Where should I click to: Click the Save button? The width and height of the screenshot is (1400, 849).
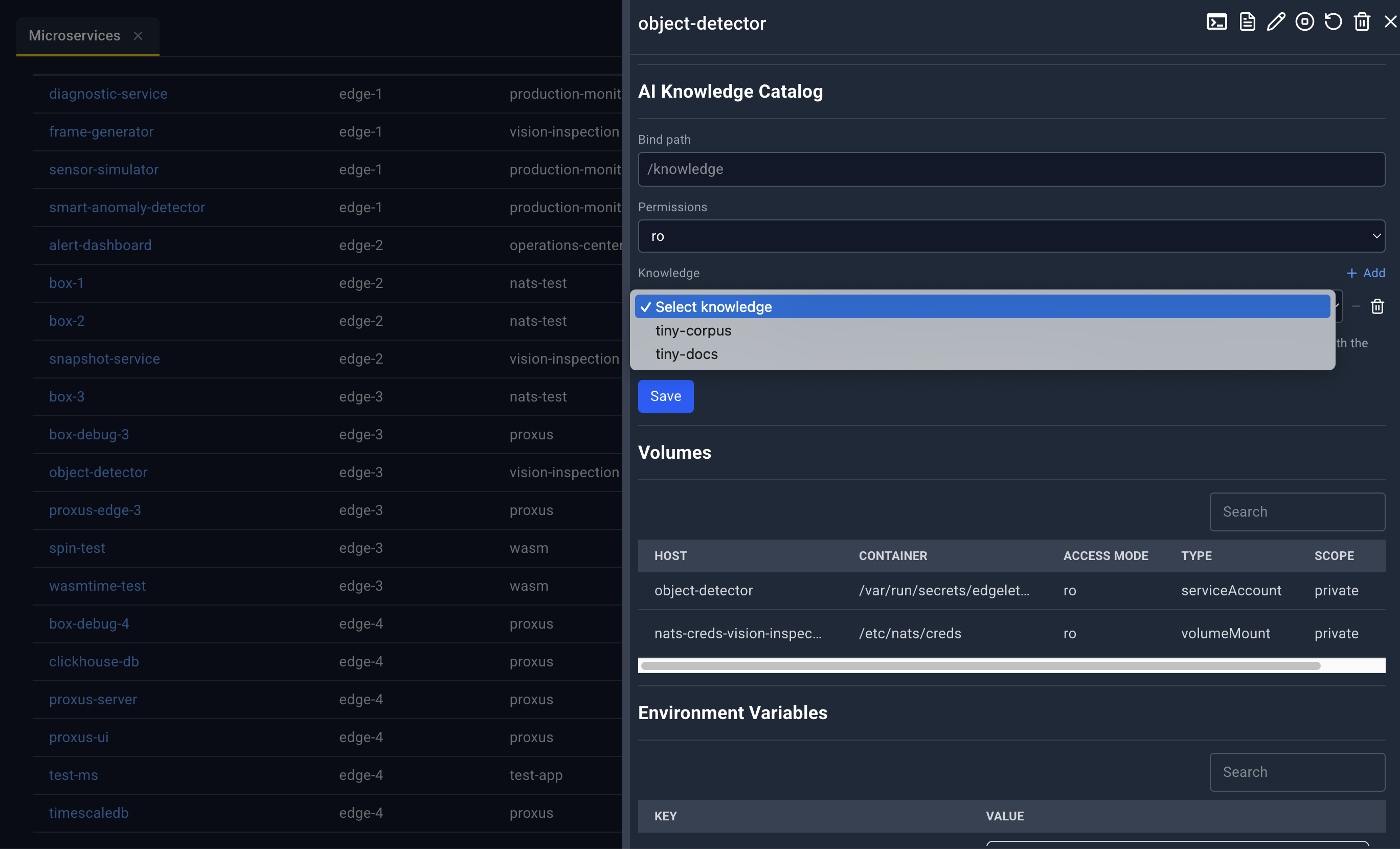[x=665, y=396]
